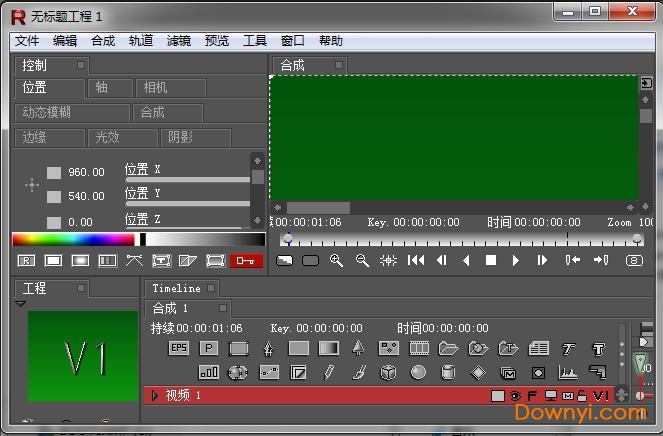Toggle visibility eye on 视频 1 track
Image resolution: width=663 pixels, height=436 pixels.
515,396
